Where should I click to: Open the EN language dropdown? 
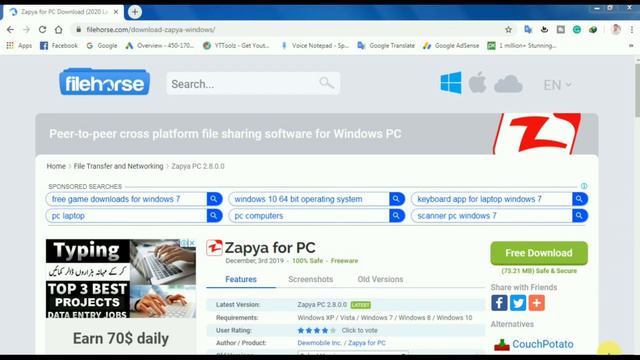[x=557, y=85]
